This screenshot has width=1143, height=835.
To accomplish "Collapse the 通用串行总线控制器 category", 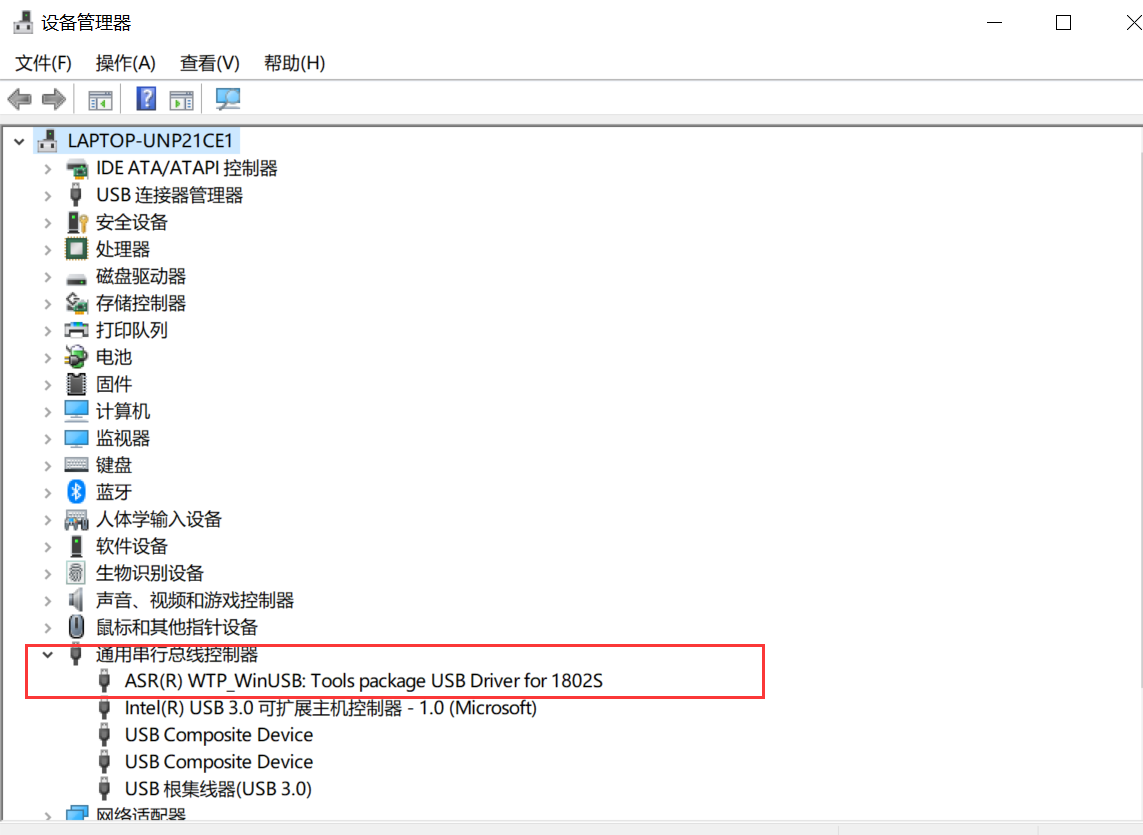I will (x=47, y=655).
